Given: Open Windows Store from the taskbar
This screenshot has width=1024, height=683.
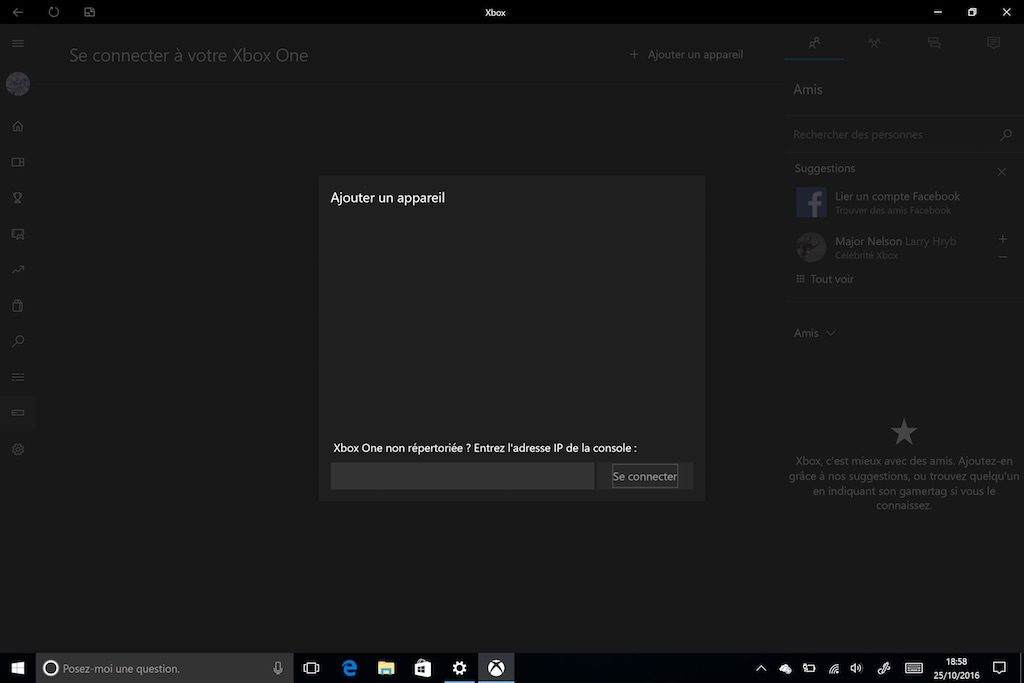Looking at the screenshot, I should coord(423,668).
